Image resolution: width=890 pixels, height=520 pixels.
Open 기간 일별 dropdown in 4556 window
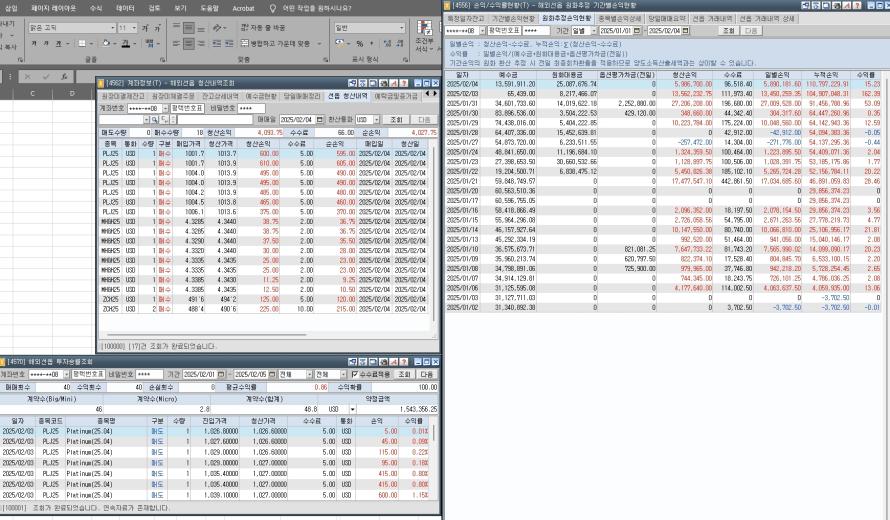594,31
